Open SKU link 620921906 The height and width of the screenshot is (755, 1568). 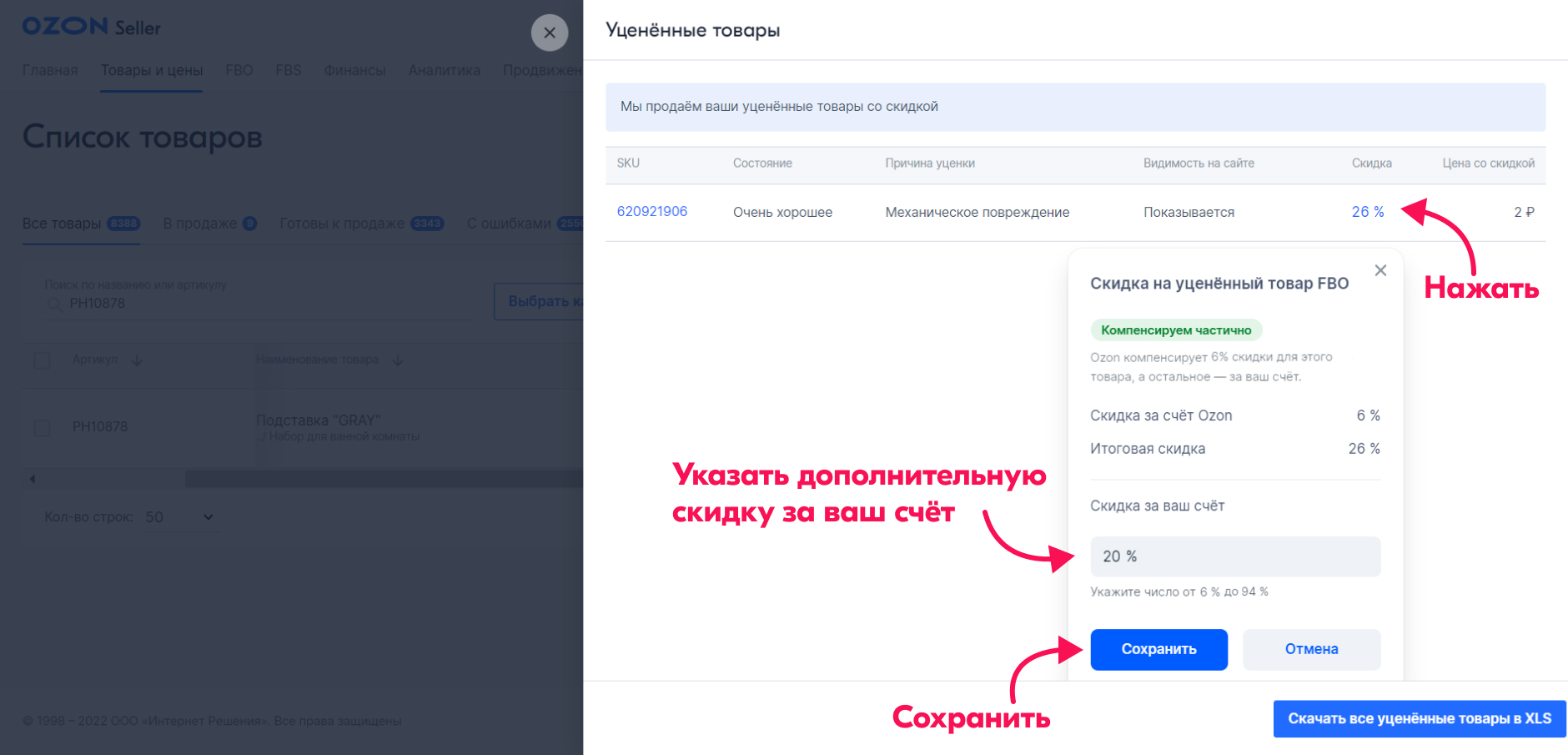tap(652, 212)
